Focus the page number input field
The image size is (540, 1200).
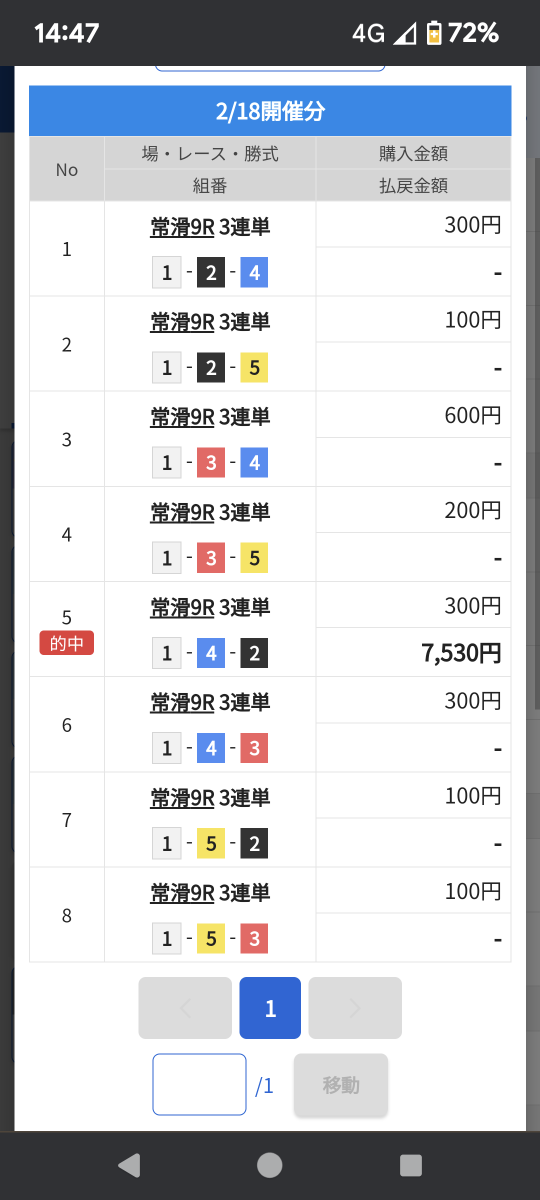(x=199, y=1085)
